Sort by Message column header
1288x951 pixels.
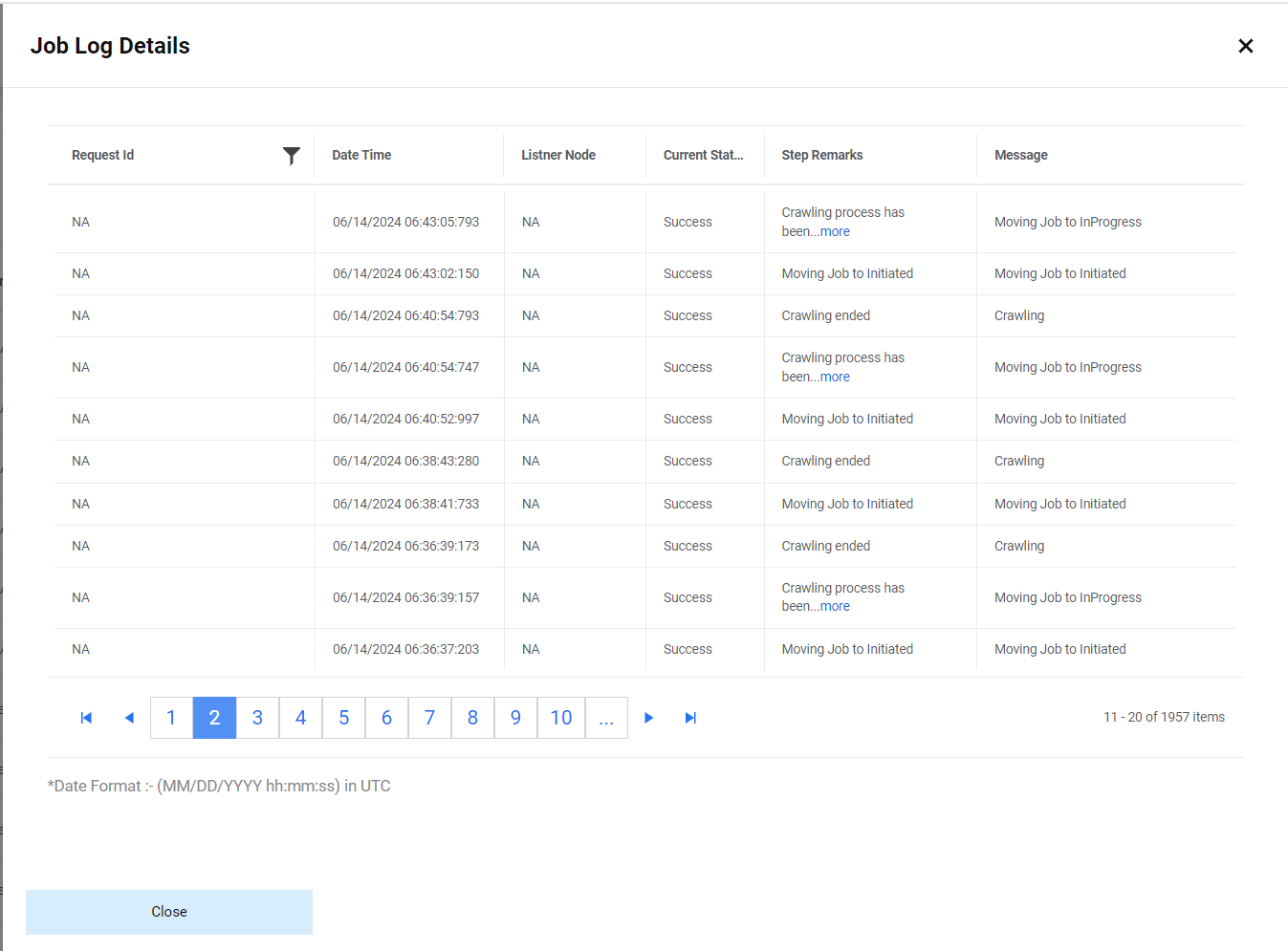(x=1020, y=155)
